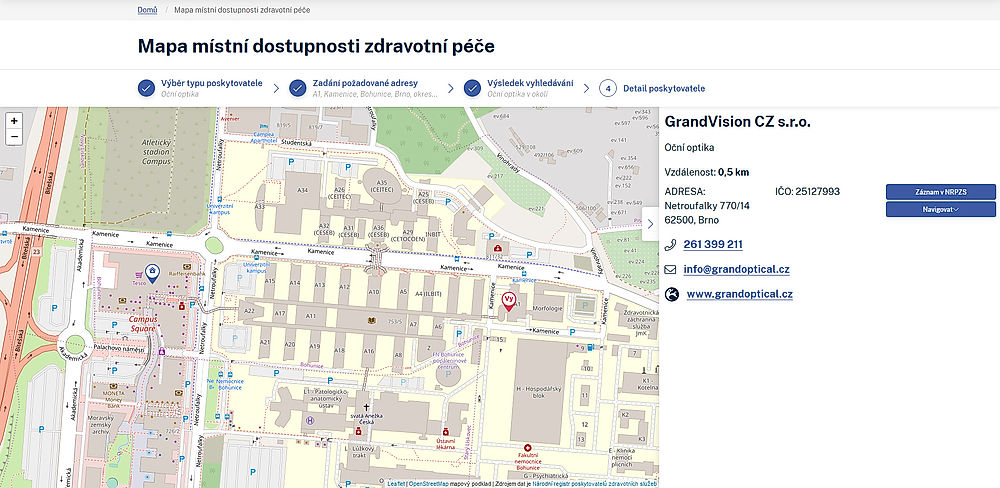Viewport: 1000px width, 488px height.
Task: Zoom in on the map
Action: [14, 120]
